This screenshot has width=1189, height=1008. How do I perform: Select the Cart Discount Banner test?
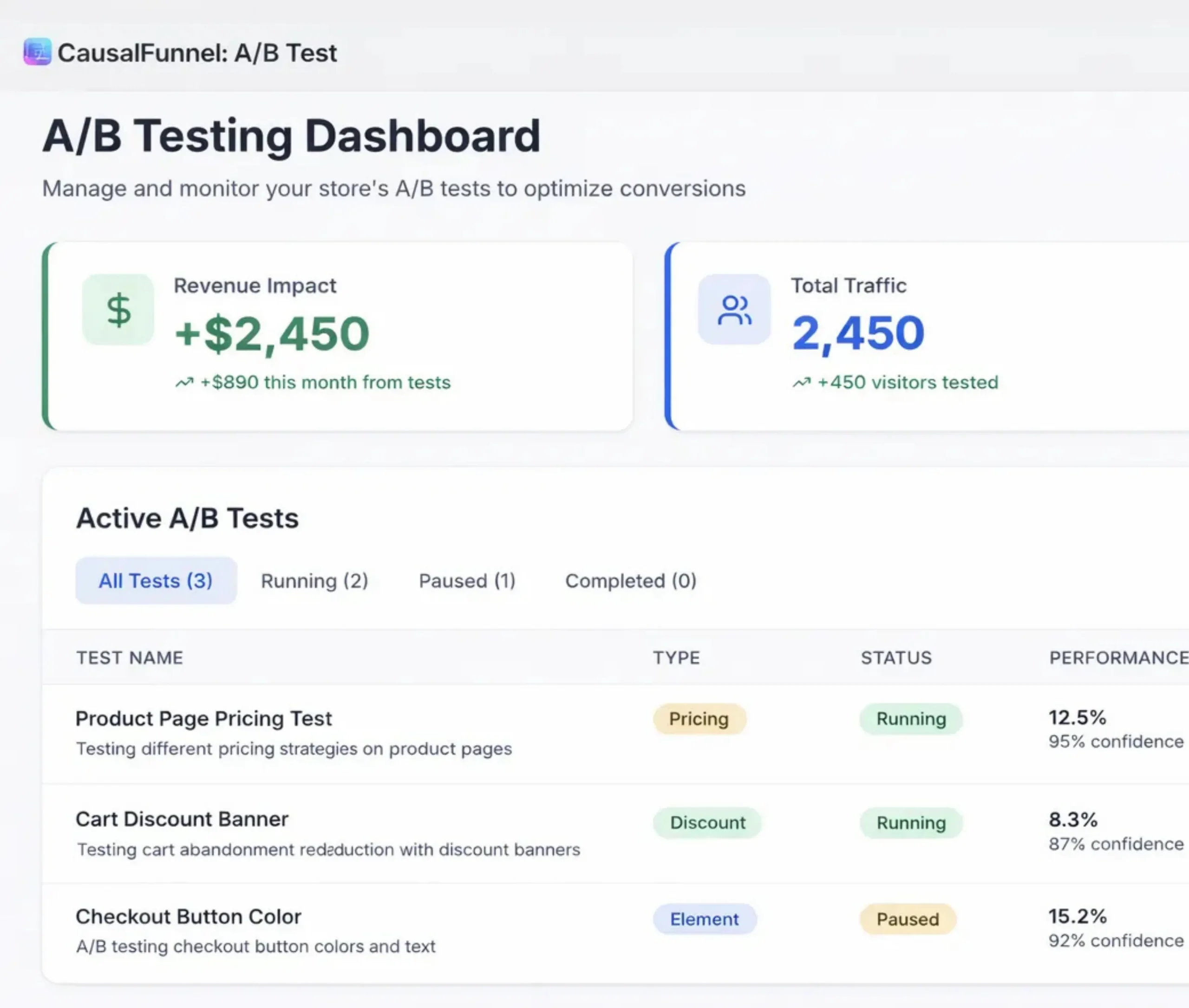[x=183, y=818]
